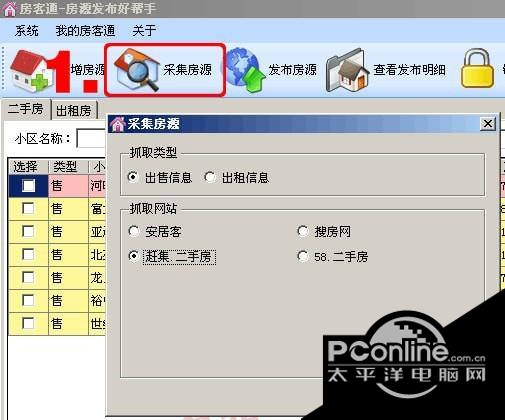Click the magnifier house icon for 采集房源
The width and height of the screenshot is (505, 420).
136,70
